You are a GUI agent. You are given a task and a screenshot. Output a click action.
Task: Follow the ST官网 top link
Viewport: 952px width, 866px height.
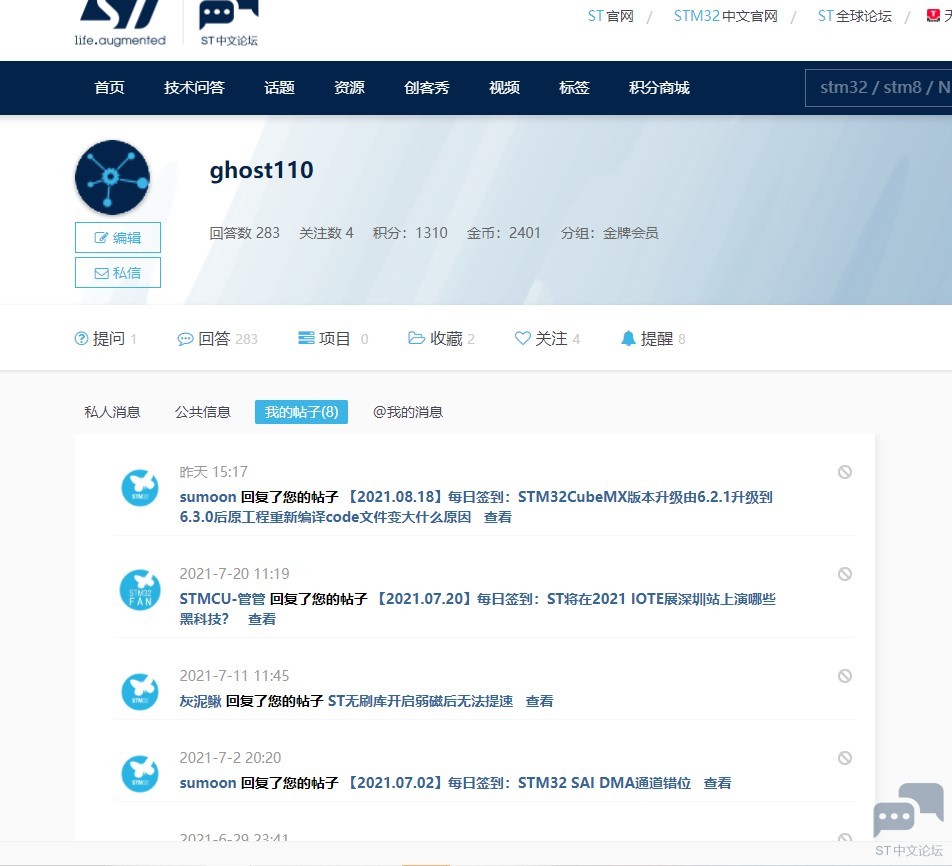611,16
